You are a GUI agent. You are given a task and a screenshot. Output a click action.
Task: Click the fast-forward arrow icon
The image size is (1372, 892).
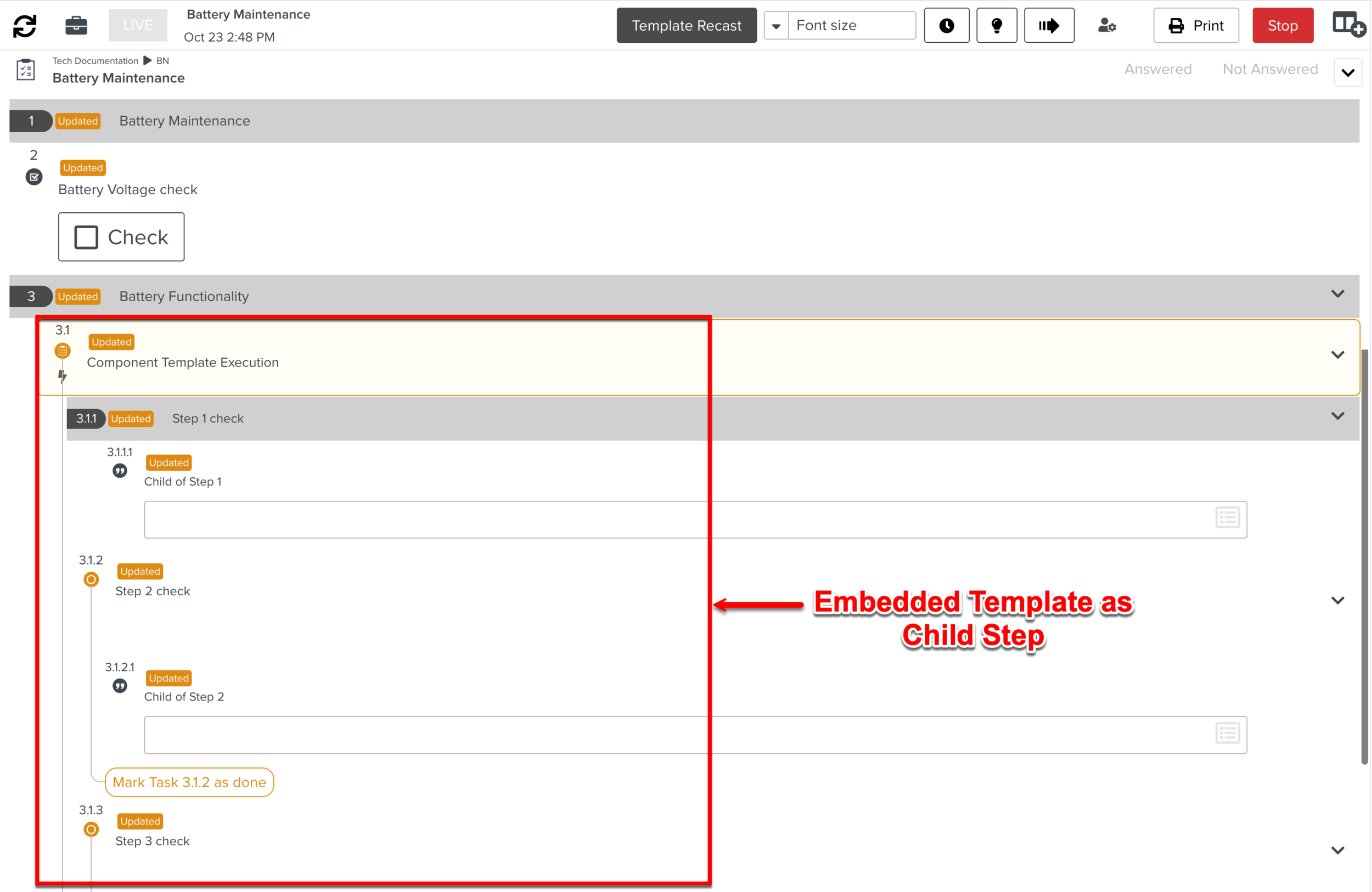click(1049, 25)
